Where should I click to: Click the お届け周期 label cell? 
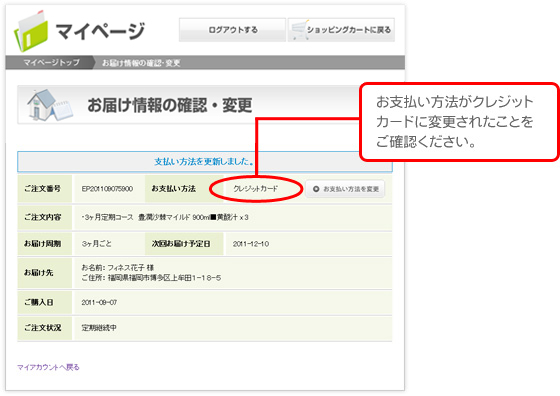point(45,244)
